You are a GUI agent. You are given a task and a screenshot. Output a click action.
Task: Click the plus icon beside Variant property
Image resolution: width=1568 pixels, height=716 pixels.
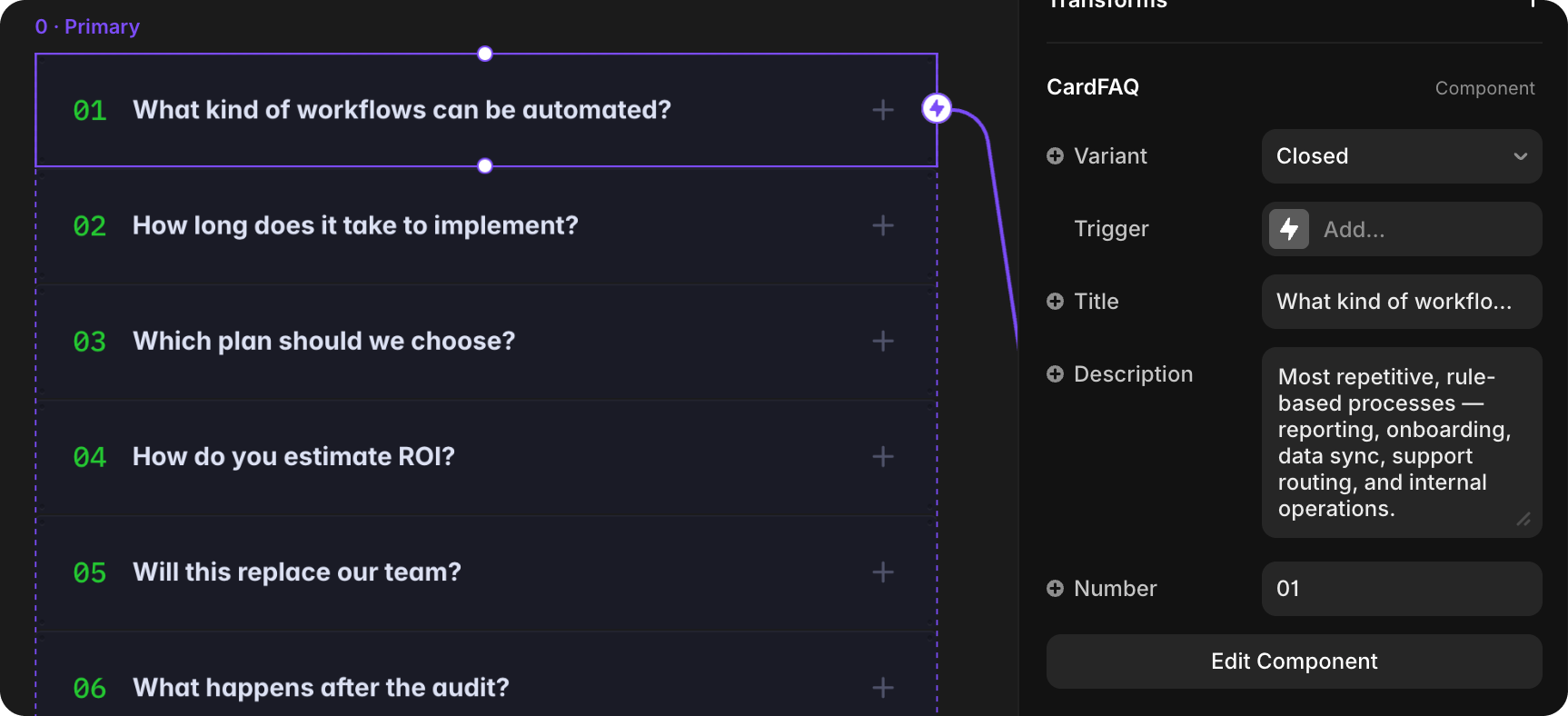pyautogui.click(x=1055, y=156)
